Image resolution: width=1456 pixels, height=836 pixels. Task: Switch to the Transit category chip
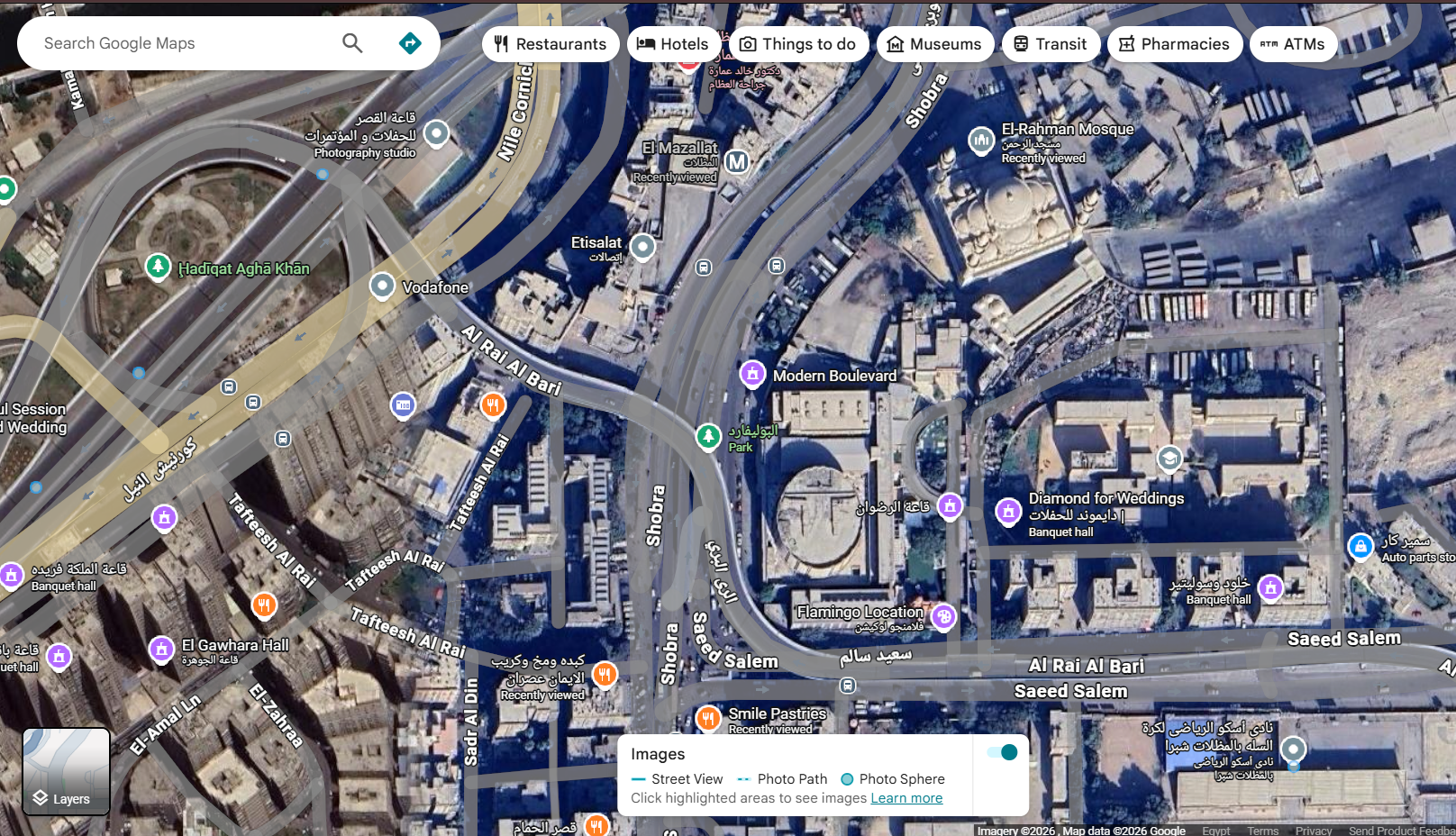coord(1051,43)
